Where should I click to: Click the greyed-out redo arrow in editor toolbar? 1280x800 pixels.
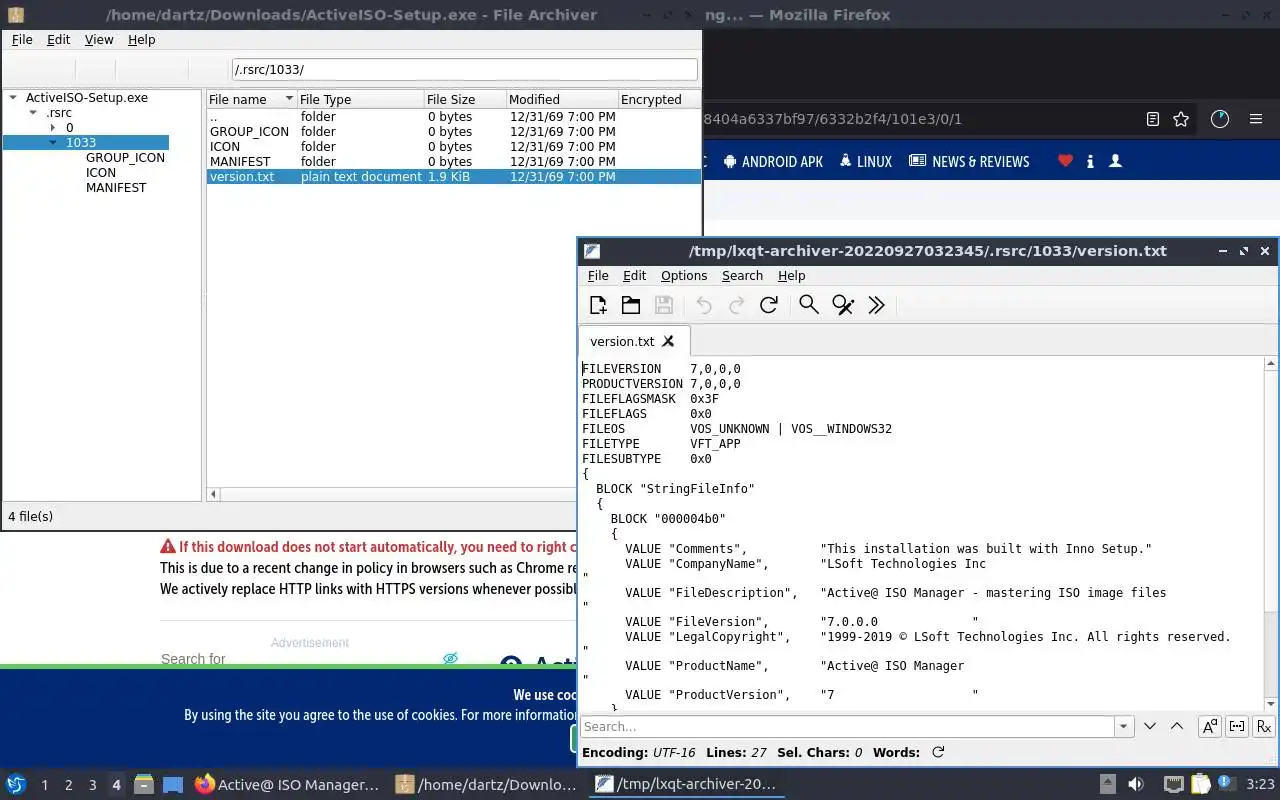(x=737, y=306)
